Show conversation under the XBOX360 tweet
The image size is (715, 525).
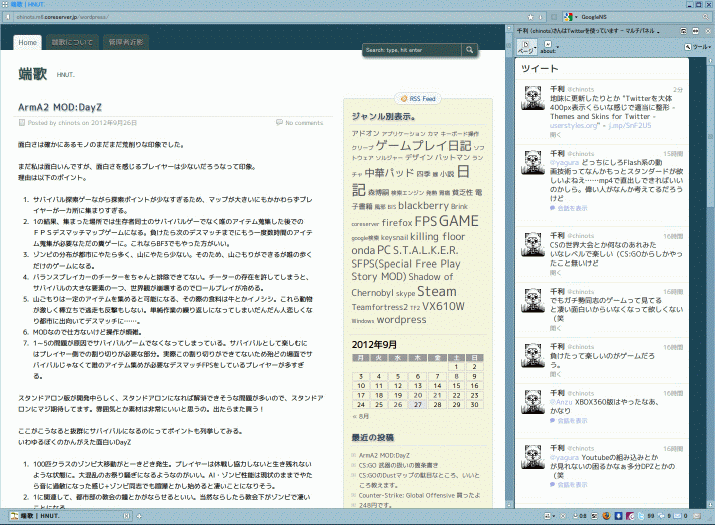572,421
